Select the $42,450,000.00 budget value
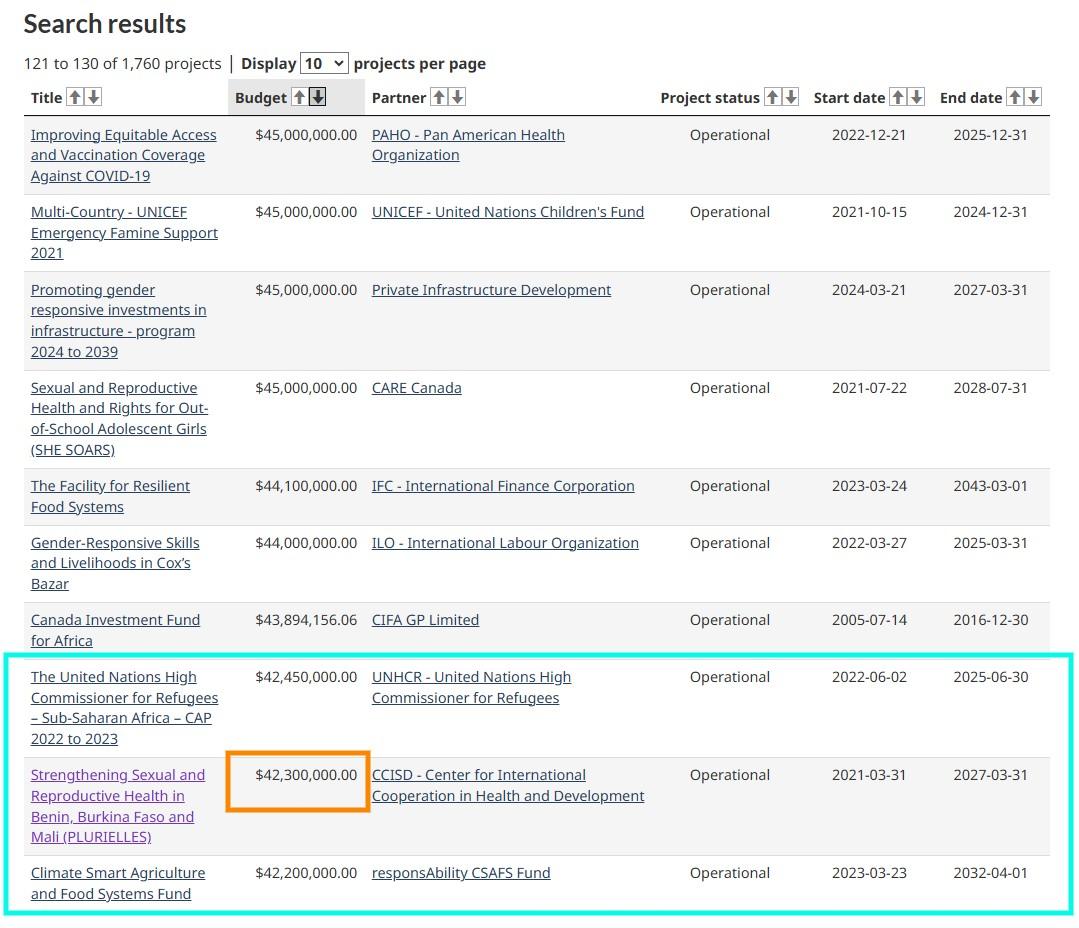Screen dimensions: 1079x928 coord(306,678)
